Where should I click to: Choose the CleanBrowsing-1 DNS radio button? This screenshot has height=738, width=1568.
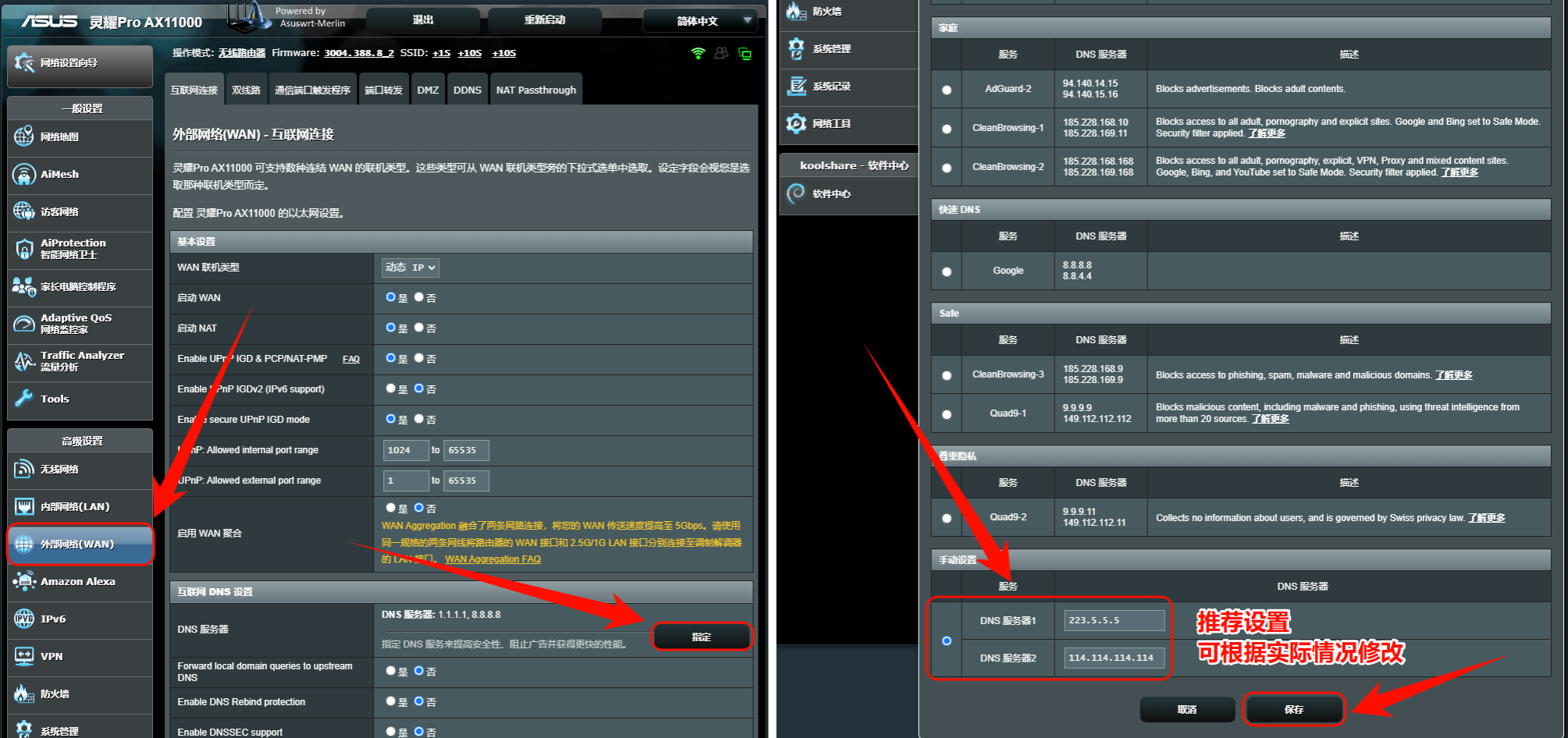tap(947, 129)
